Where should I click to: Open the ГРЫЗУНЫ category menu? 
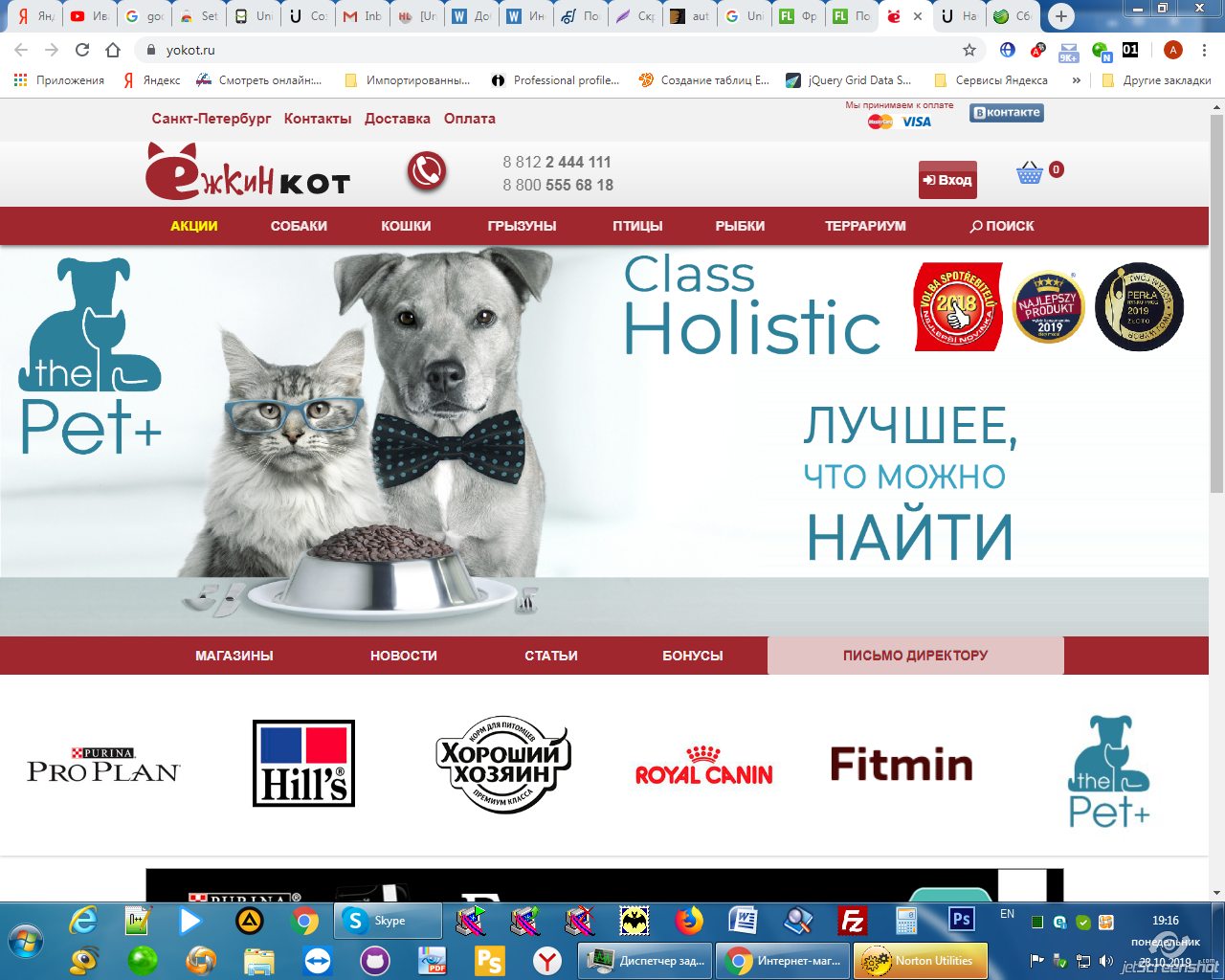pyautogui.click(x=523, y=226)
